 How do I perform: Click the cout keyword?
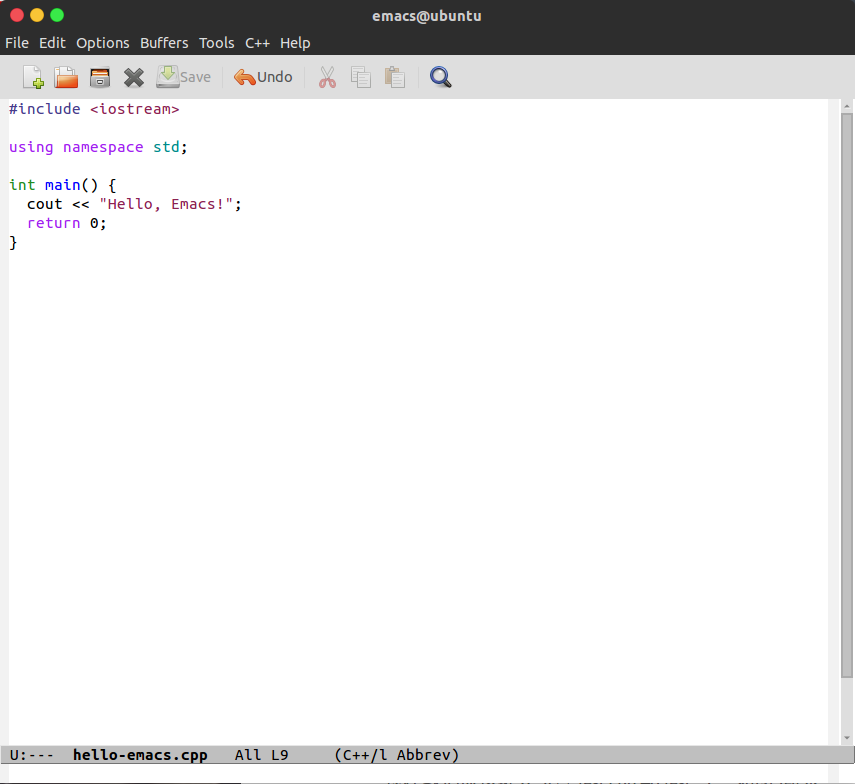point(45,204)
